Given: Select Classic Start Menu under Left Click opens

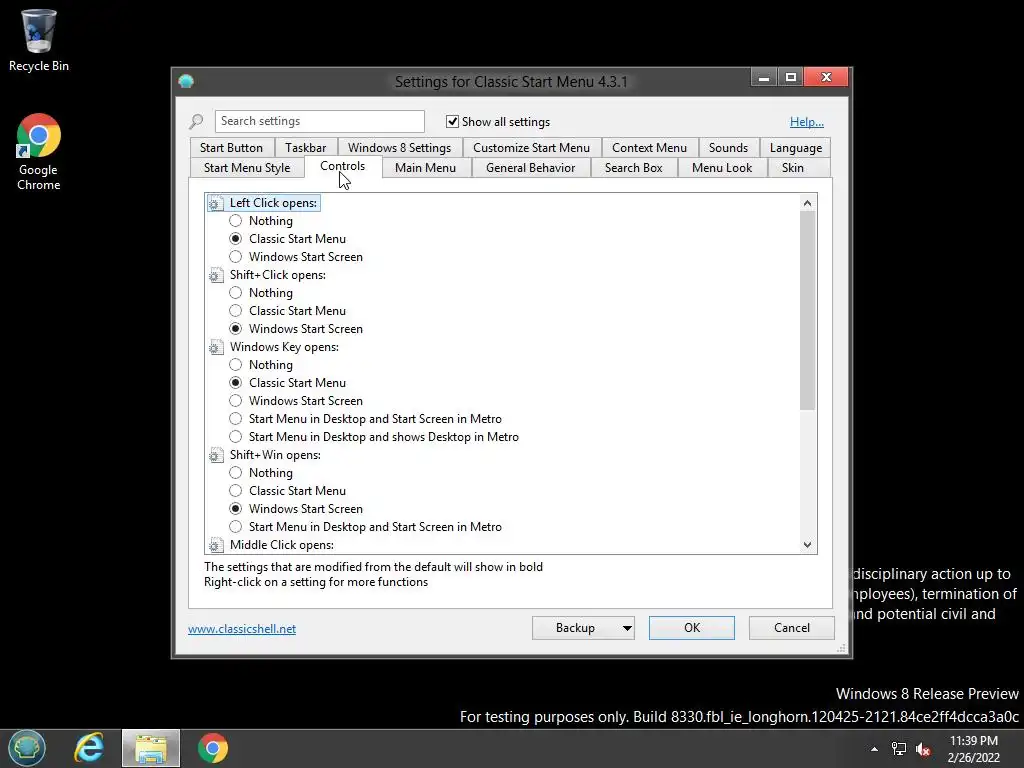Looking at the screenshot, I should 236,239.
